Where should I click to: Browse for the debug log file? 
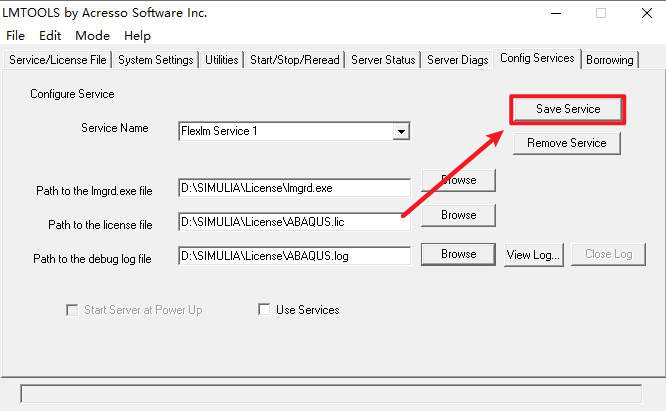[x=458, y=254]
